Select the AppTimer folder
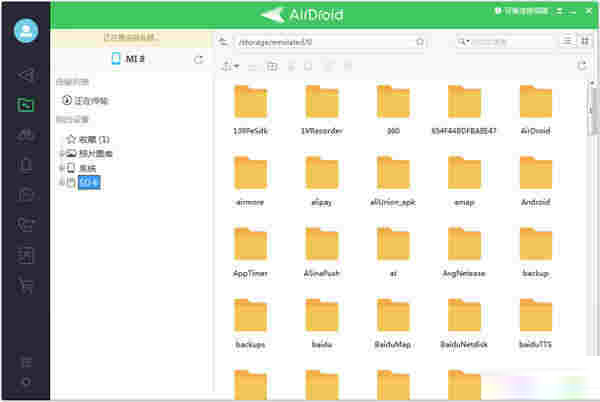The width and height of the screenshot is (600, 402). (x=250, y=253)
